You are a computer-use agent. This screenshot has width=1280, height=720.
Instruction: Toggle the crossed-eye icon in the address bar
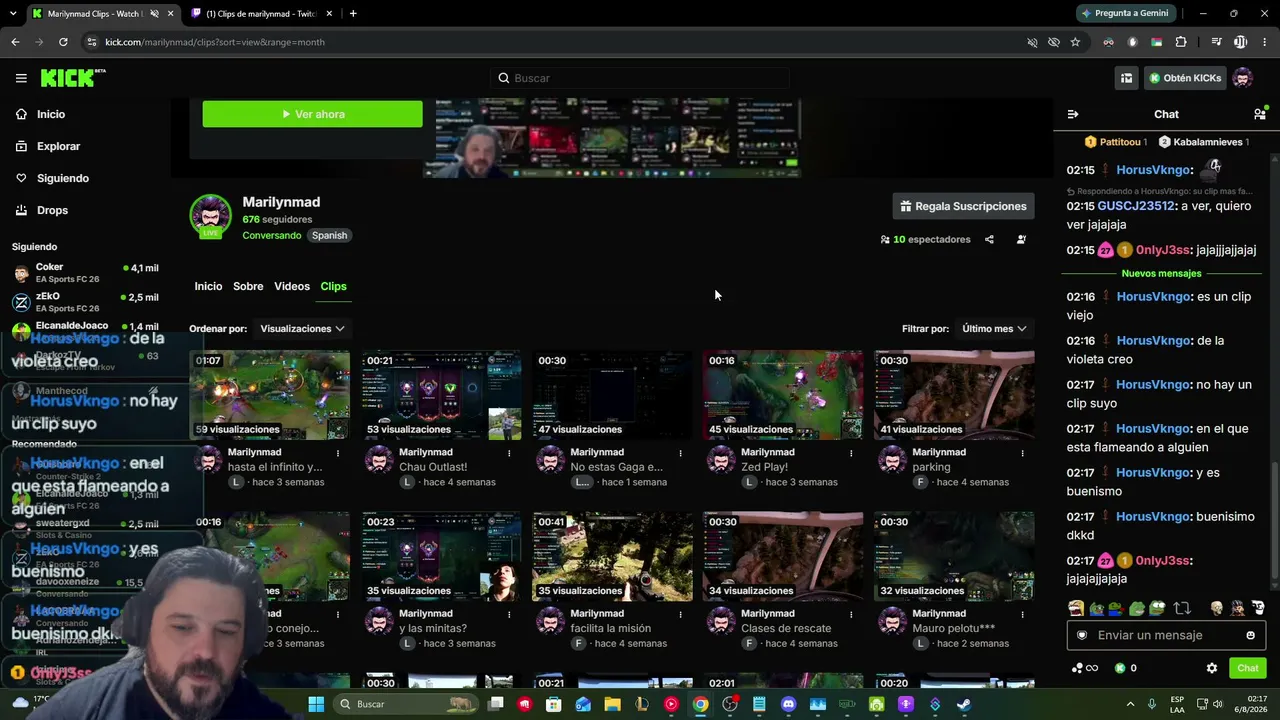tap(1054, 42)
